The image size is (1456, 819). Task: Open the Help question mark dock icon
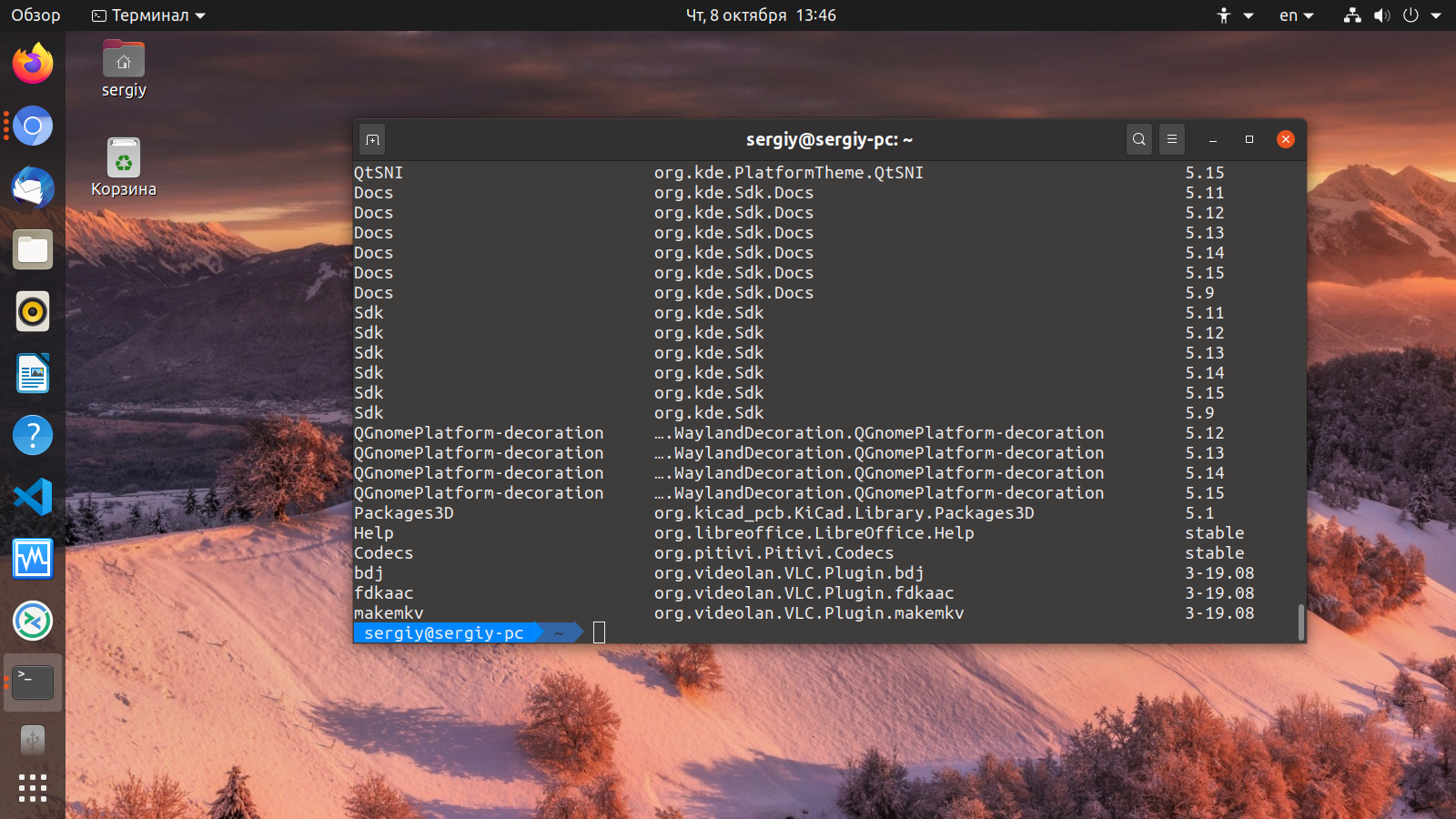coord(33,435)
